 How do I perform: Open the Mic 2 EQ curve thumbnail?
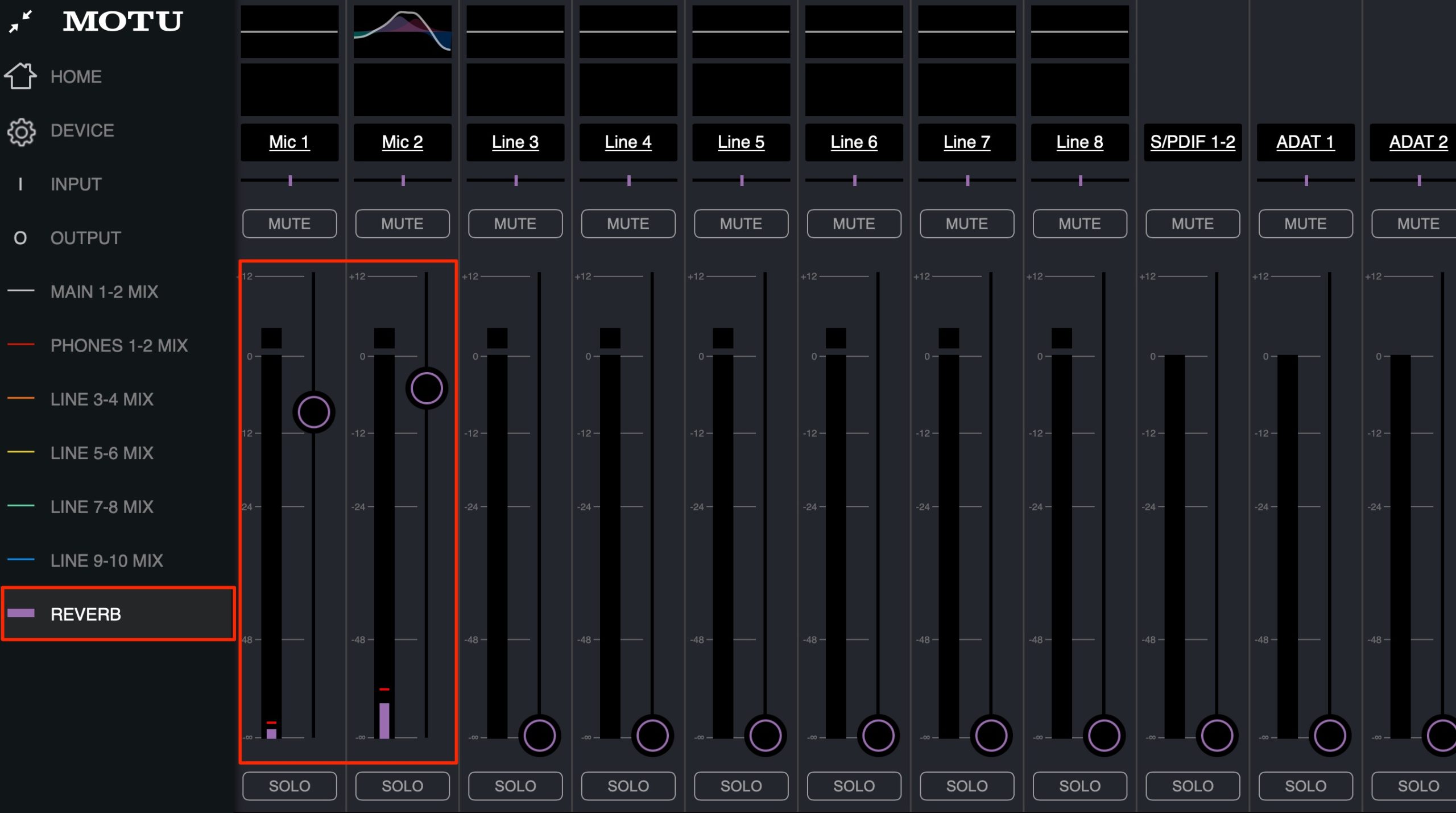403,31
